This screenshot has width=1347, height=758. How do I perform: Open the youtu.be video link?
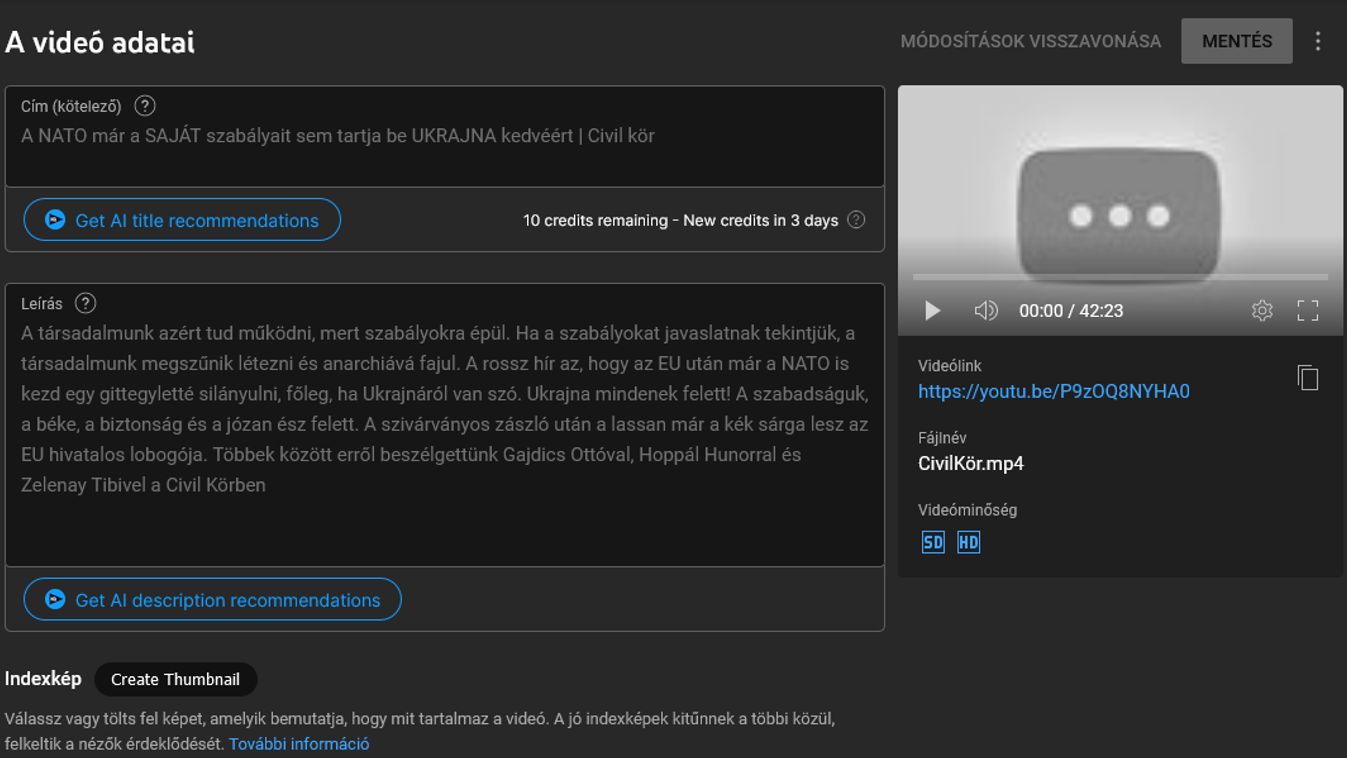click(1053, 391)
